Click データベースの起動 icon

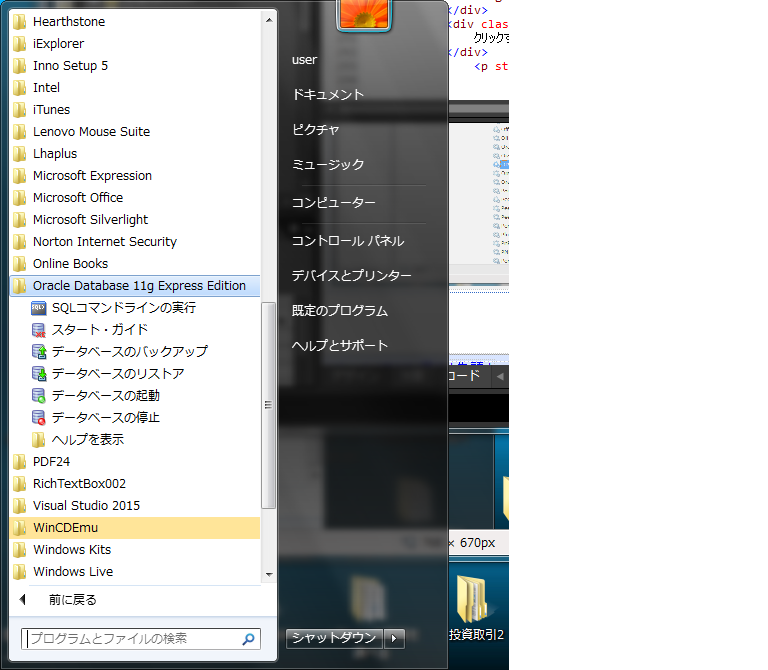(x=39, y=396)
